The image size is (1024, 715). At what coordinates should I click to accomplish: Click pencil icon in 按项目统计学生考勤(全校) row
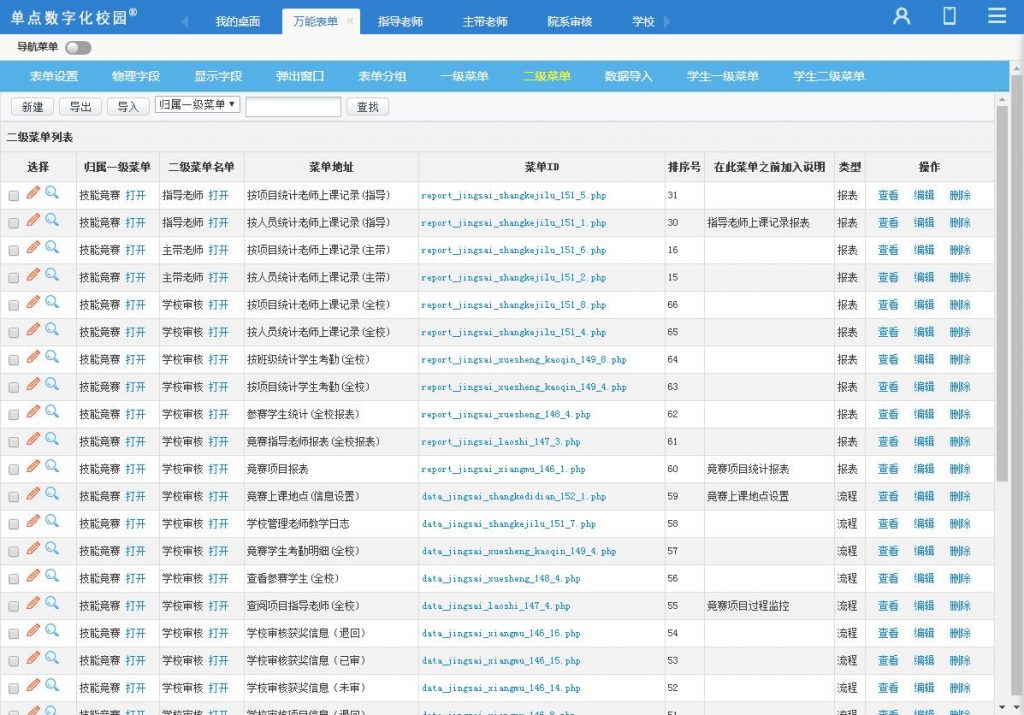(33, 385)
